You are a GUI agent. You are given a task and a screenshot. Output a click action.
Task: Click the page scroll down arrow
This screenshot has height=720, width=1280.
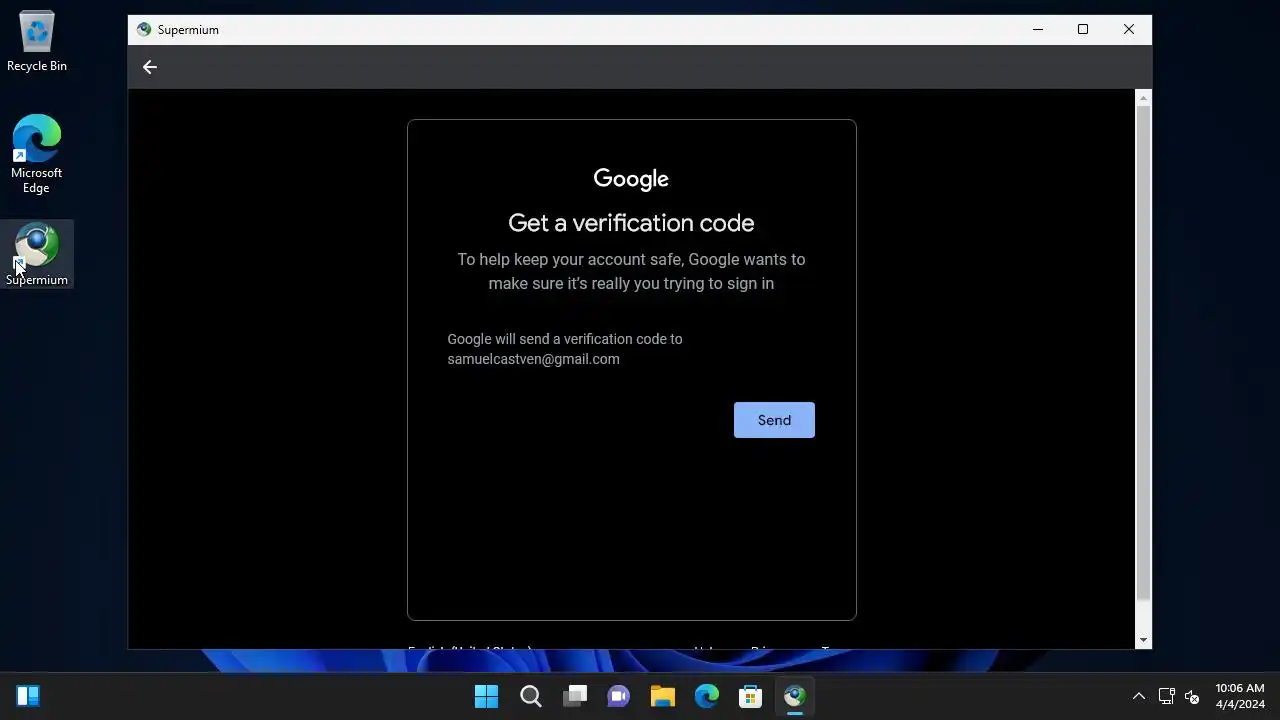point(1144,640)
